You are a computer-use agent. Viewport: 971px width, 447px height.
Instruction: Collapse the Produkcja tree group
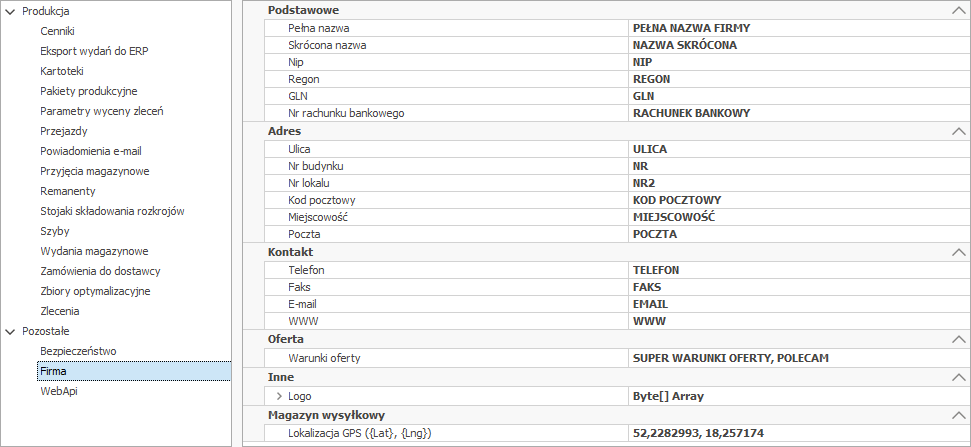10,11
